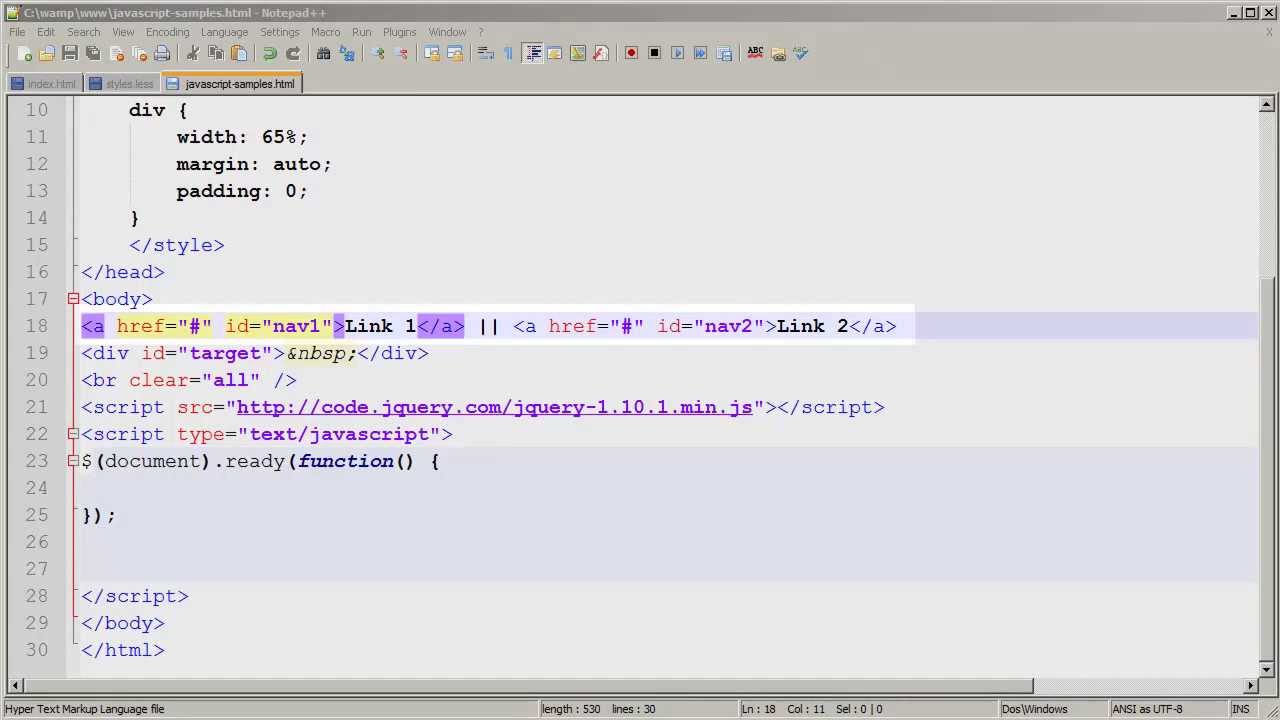Open the Search menu
1280x720 pixels.
pos(84,32)
